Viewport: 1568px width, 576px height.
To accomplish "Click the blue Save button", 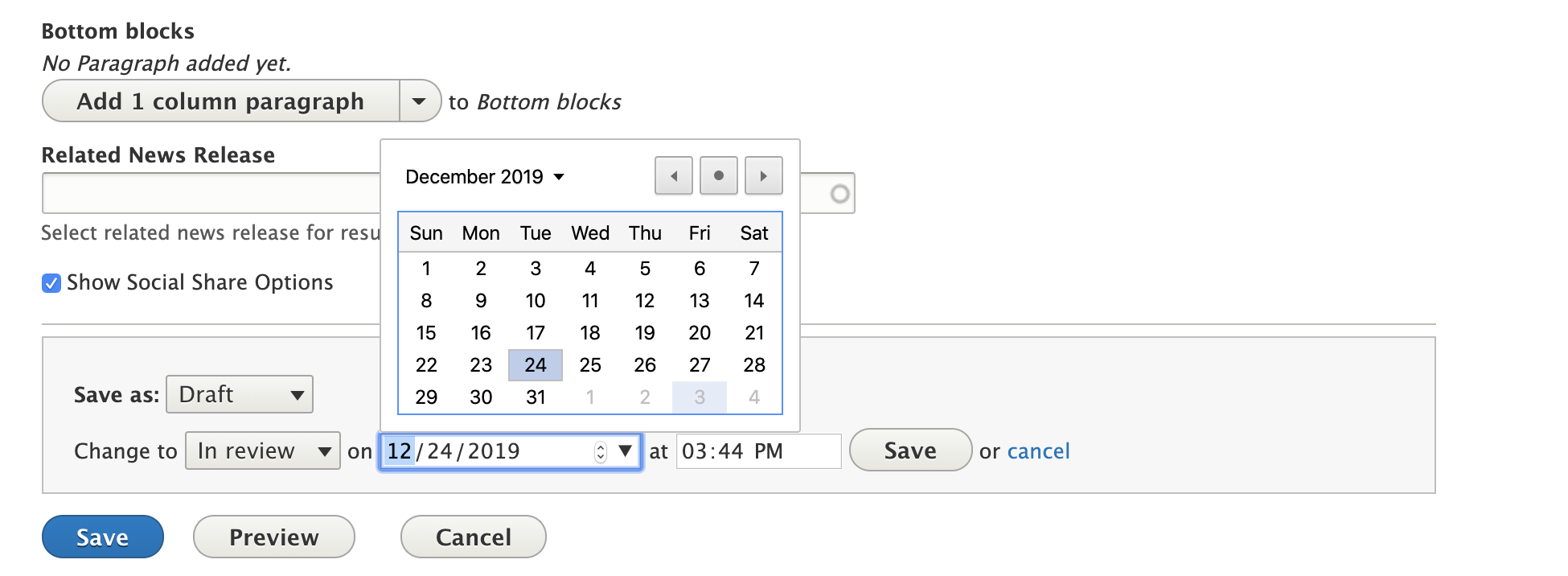I will pyautogui.click(x=102, y=537).
